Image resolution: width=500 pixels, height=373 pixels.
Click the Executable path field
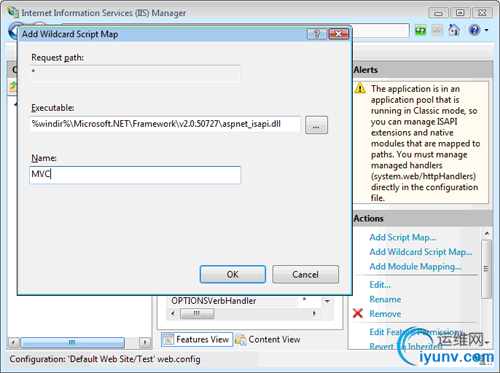[x=165, y=124]
